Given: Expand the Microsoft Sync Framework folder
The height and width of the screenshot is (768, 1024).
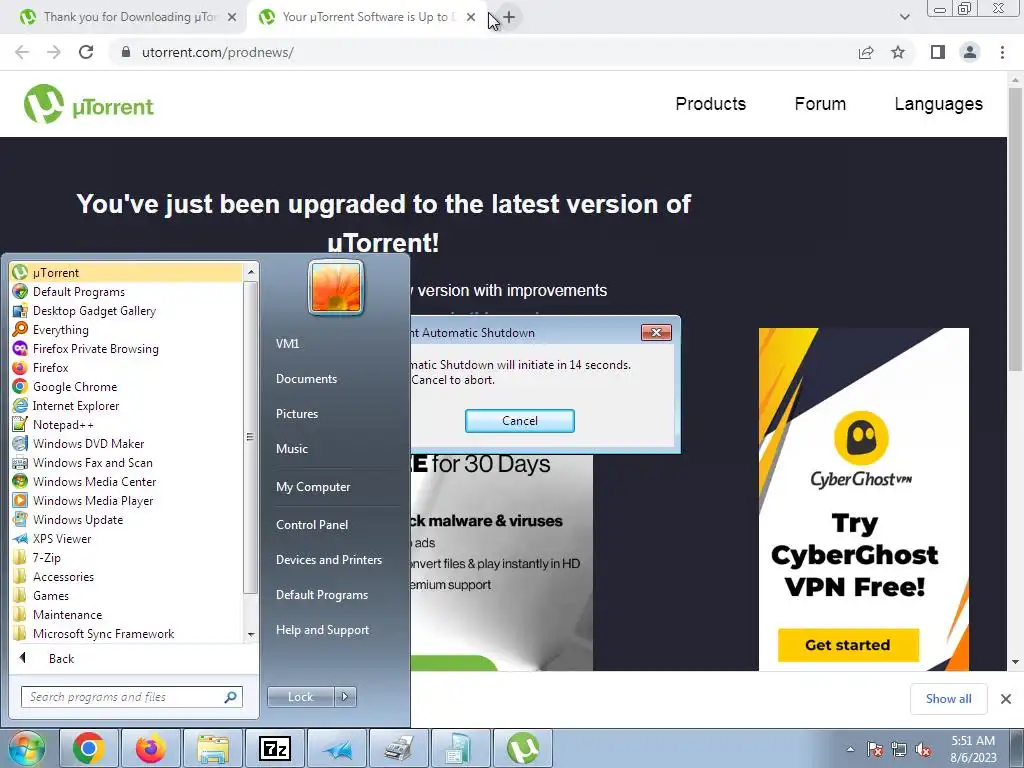Looking at the screenshot, I should click(126, 632).
